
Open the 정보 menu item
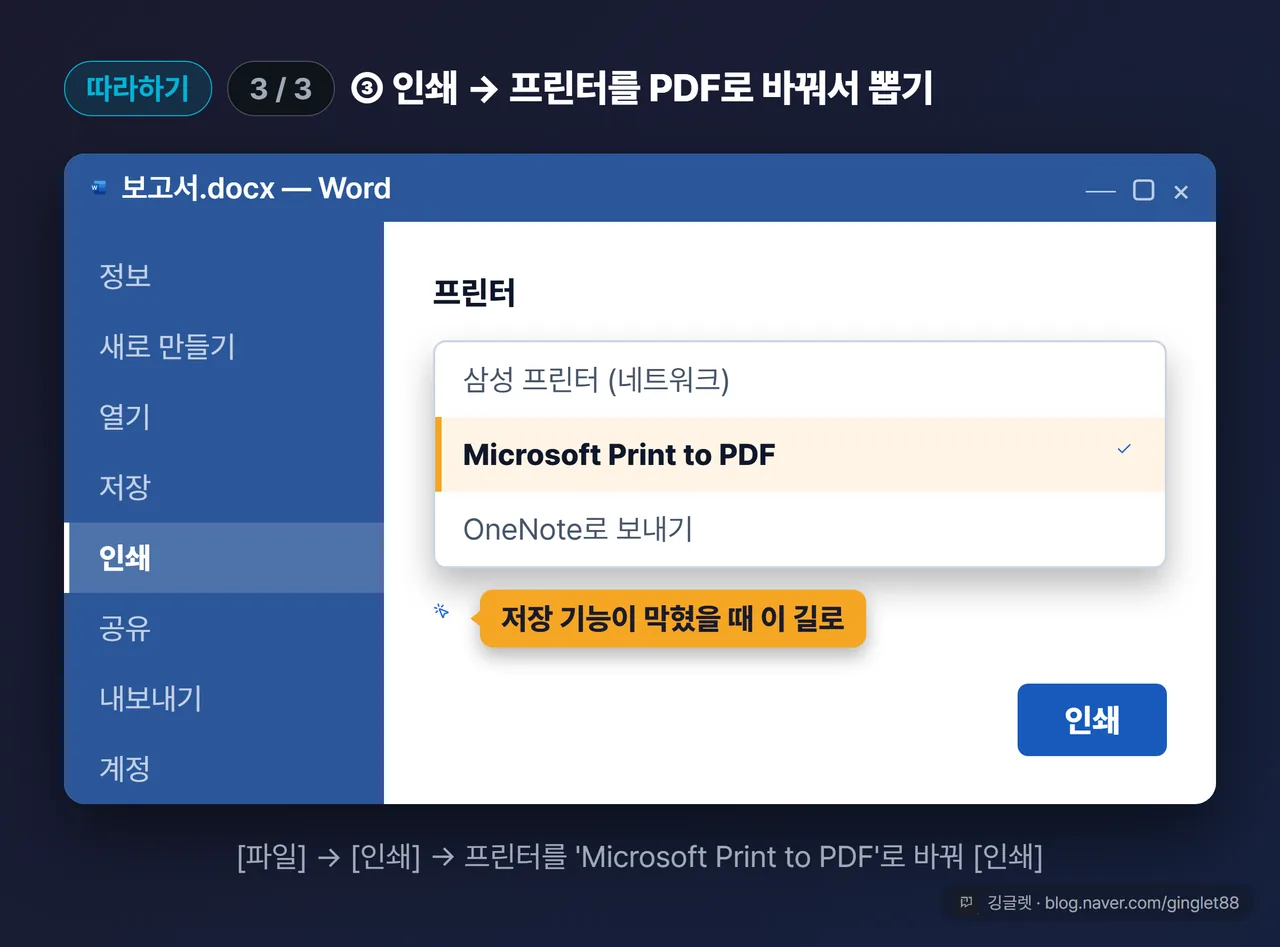click(224, 276)
